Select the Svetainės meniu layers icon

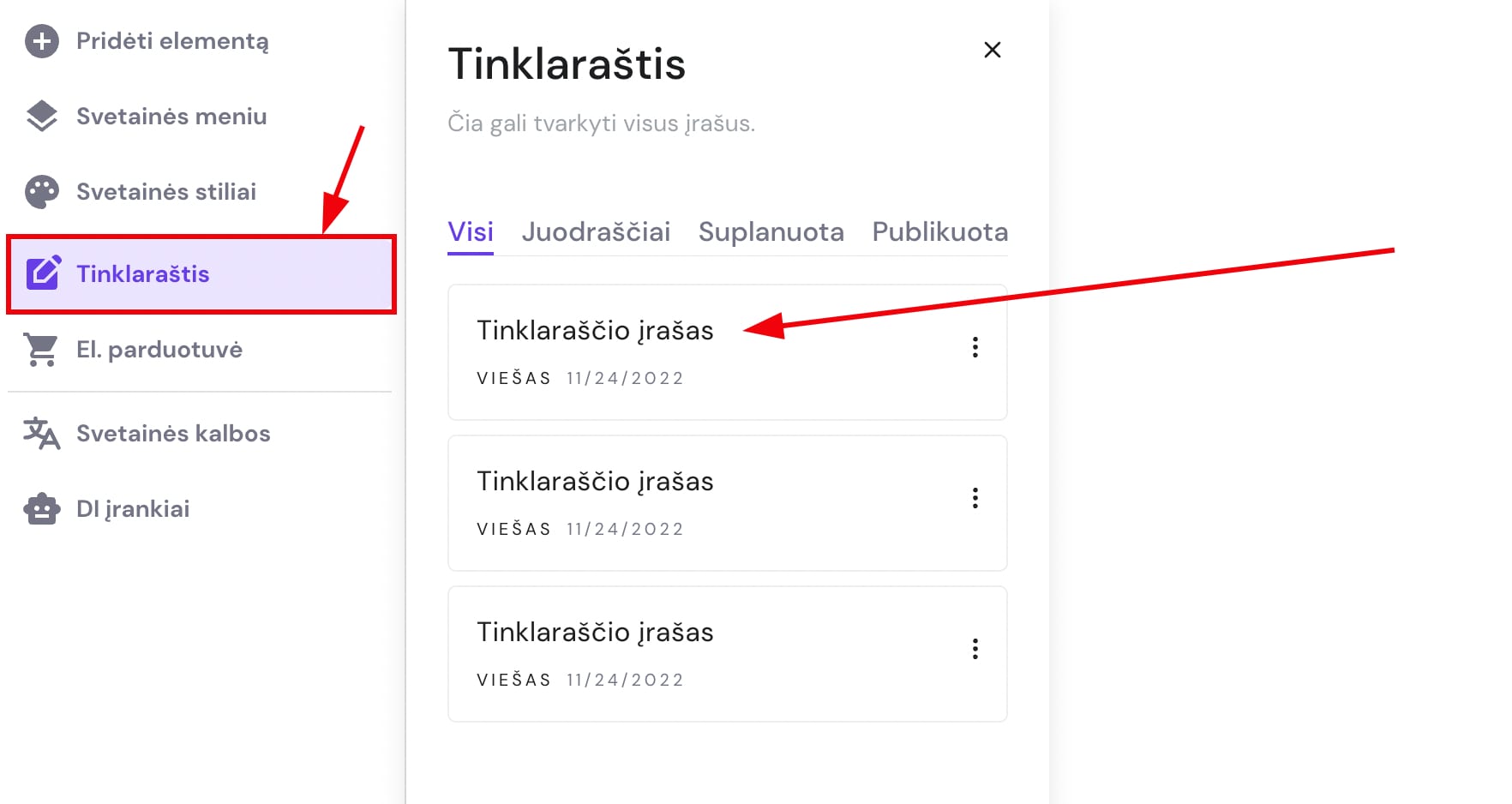tap(41, 115)
